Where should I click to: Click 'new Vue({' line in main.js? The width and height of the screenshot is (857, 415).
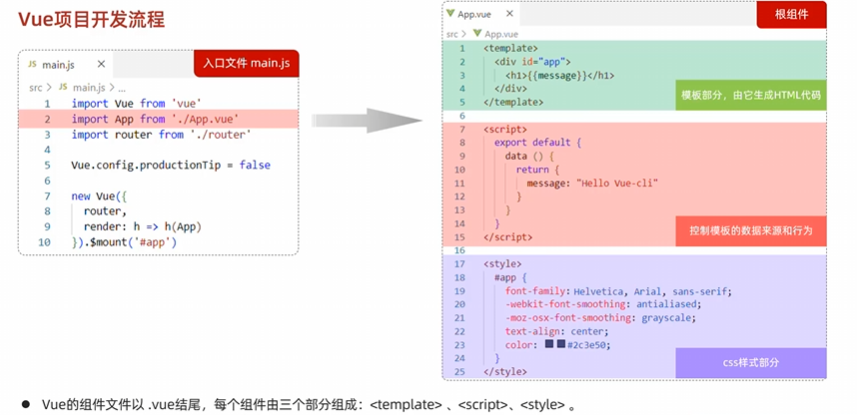click(98, 196)
